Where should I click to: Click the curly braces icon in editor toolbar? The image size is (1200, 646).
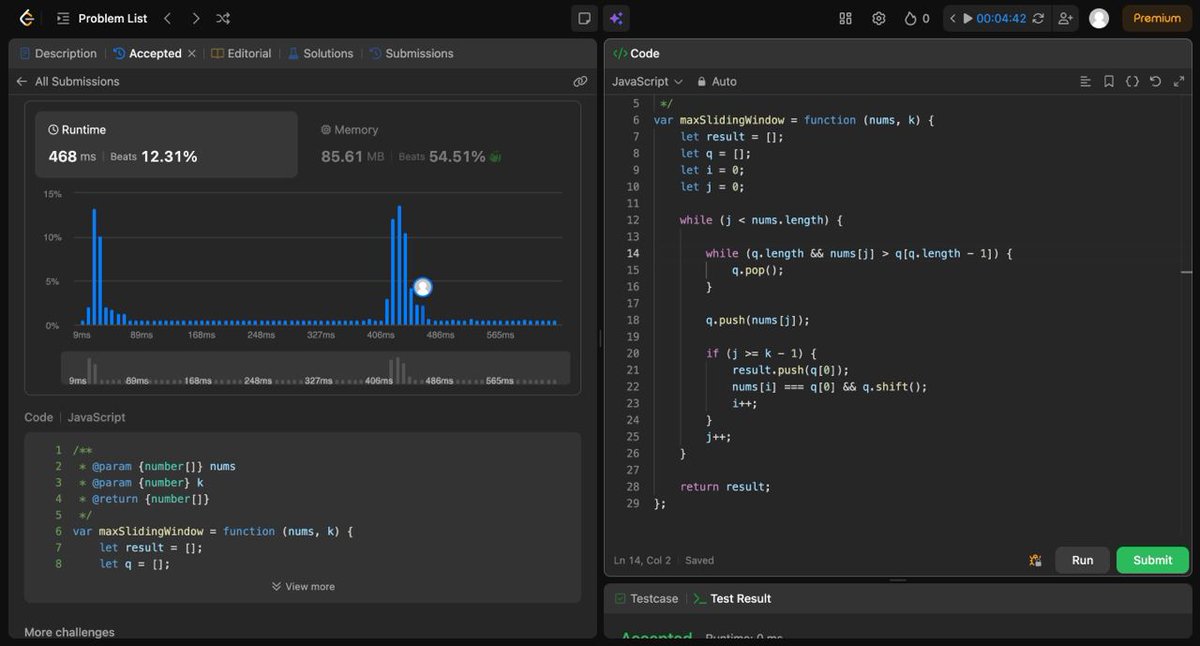pos(1132,81)
